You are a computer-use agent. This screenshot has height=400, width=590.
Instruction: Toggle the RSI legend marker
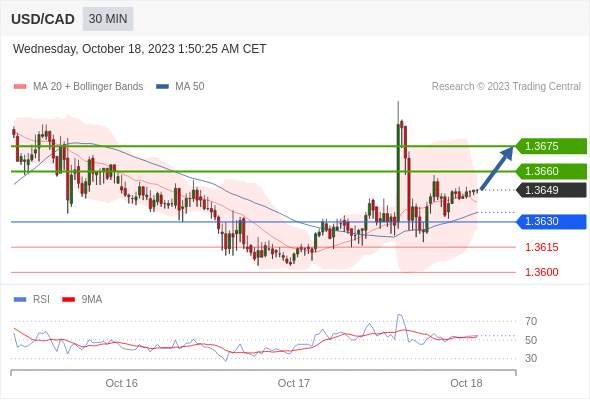point(20,300)
